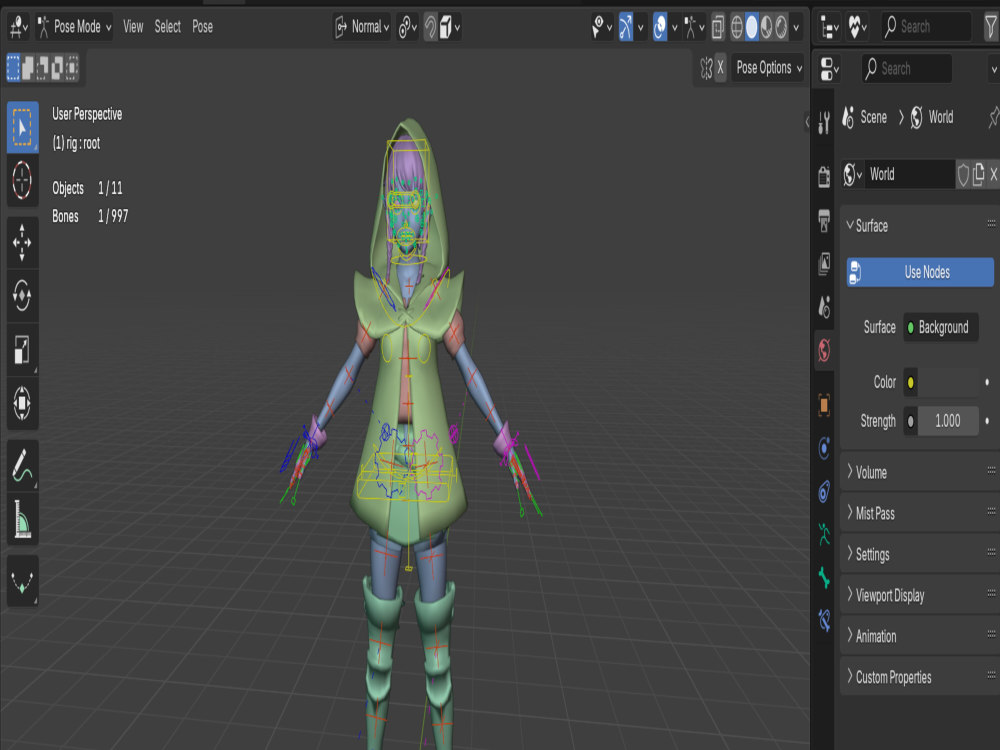The height and width of the screenshot is (750, 1000).
Task: Select the Measure tool
Action: 22,518
